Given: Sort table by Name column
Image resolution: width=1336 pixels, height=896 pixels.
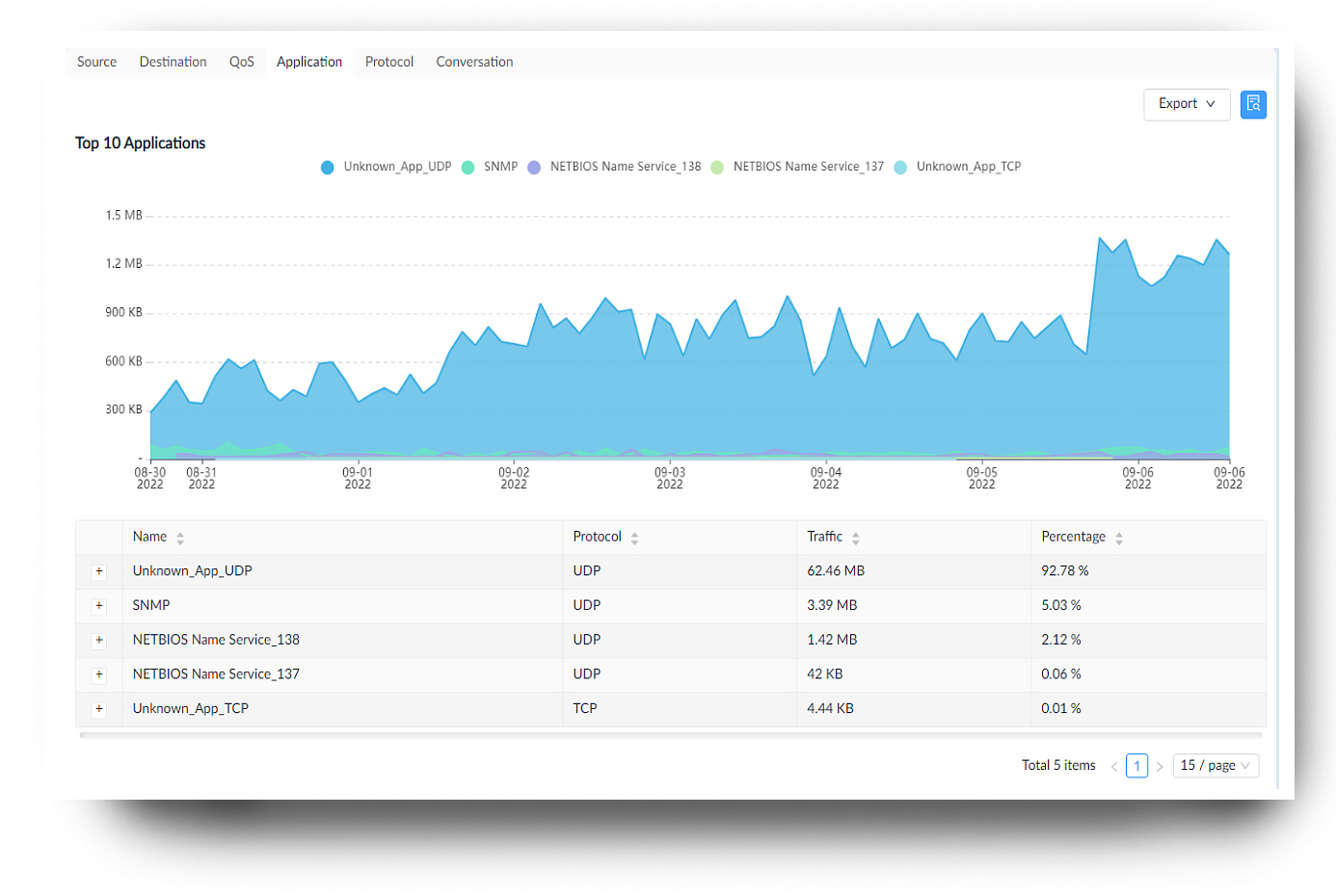Looking at the screenshot, I should pyautogui.click(x=180, y=539).
